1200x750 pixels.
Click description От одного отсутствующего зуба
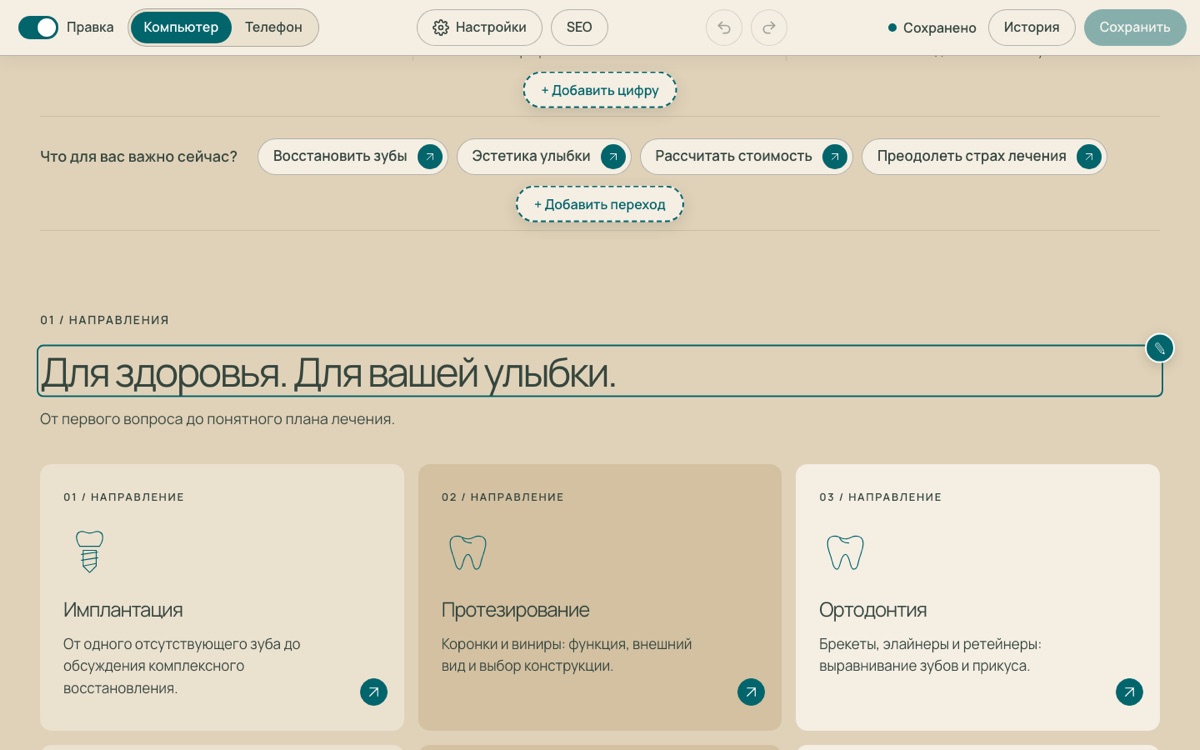pyautogui.click(x=182, y=666)
